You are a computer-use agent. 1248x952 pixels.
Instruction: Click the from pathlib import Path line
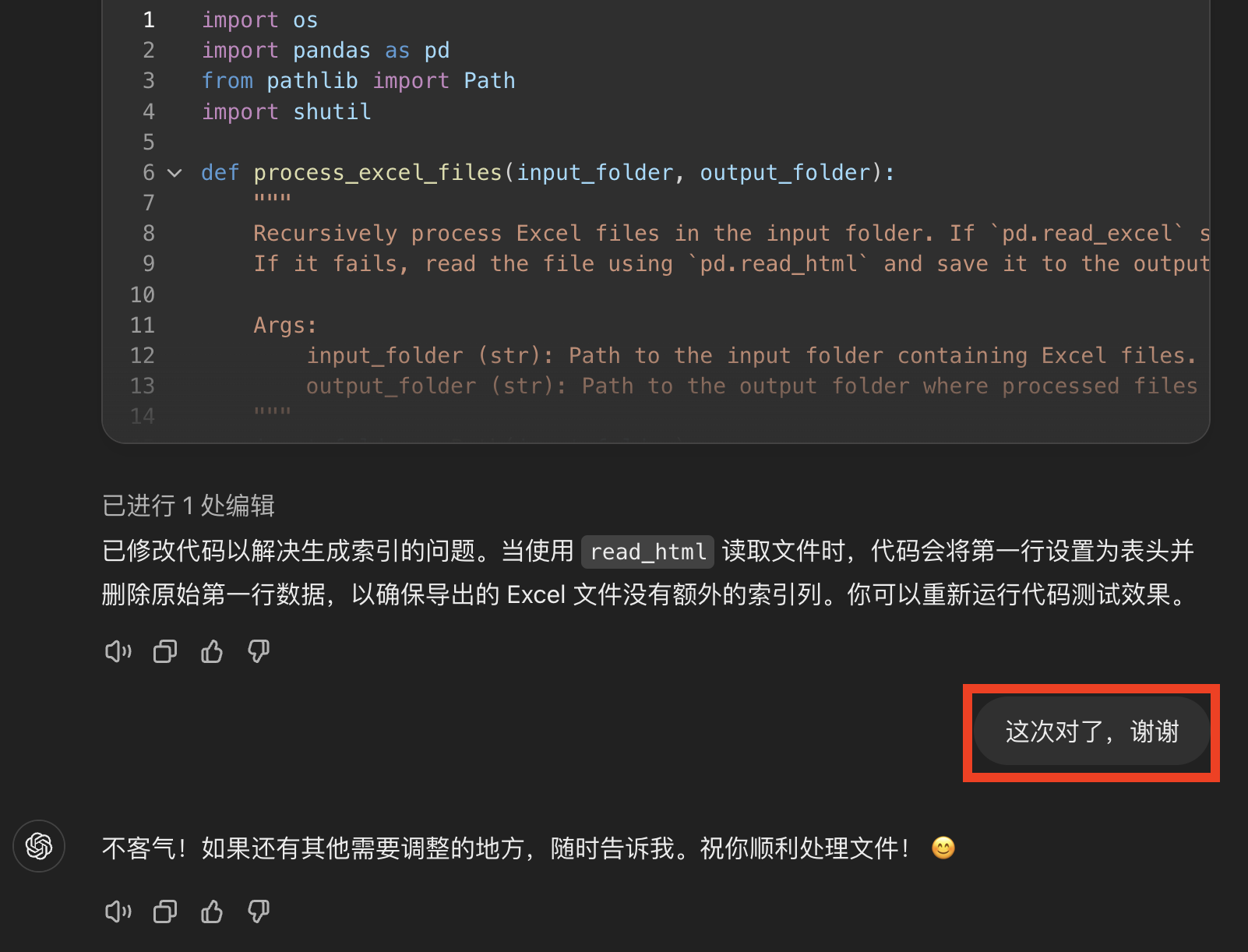click(x=358, y=81)
